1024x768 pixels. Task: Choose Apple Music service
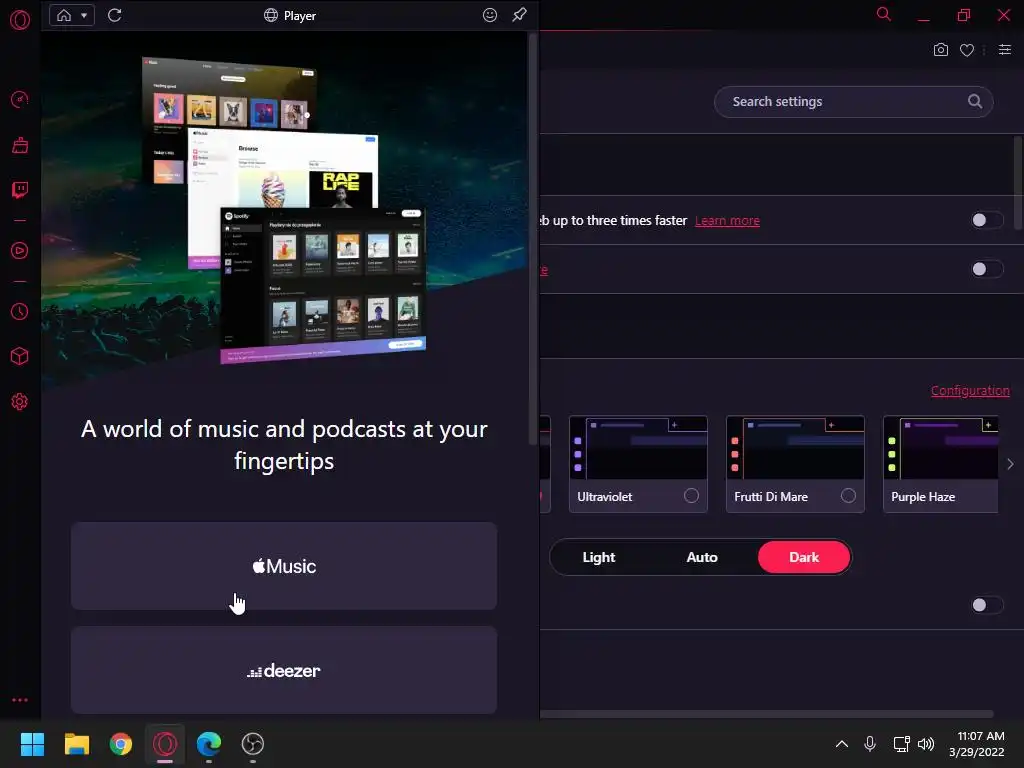[284, 566]
